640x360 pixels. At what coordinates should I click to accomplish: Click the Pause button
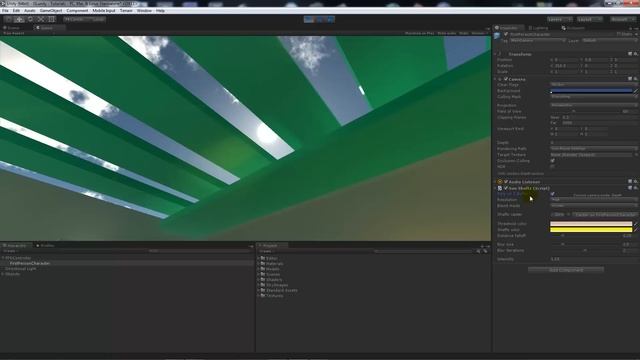pos(320,19)
